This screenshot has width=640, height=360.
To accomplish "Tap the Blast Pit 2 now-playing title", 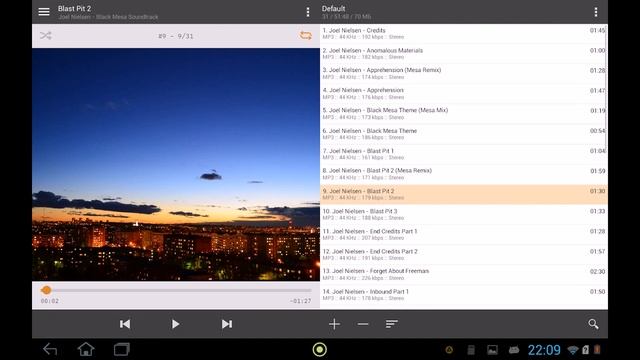I will [x=74, y=9].
